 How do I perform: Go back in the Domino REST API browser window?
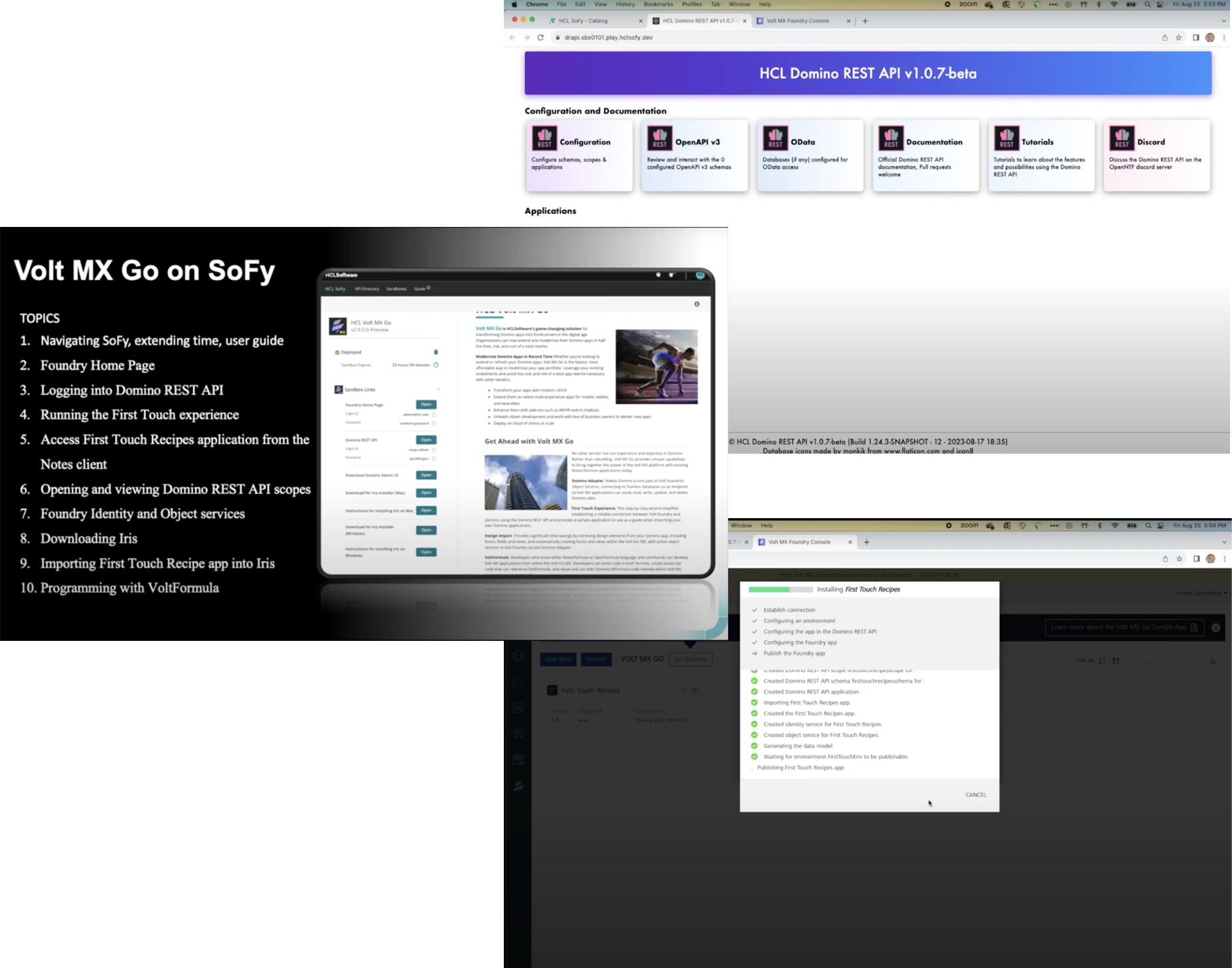click(512, 38)
